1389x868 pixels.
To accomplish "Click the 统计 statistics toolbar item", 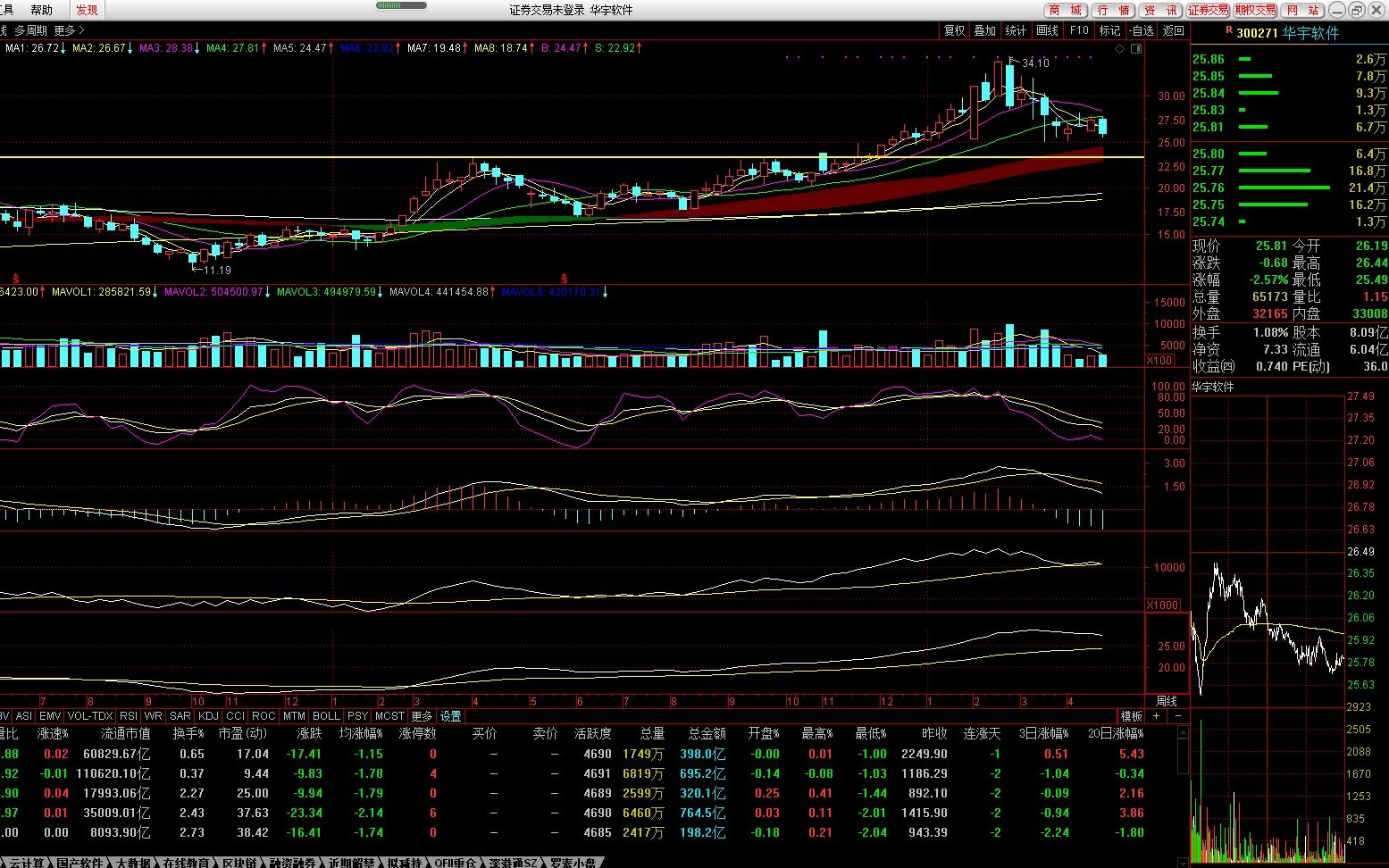I will [1016, 30].
